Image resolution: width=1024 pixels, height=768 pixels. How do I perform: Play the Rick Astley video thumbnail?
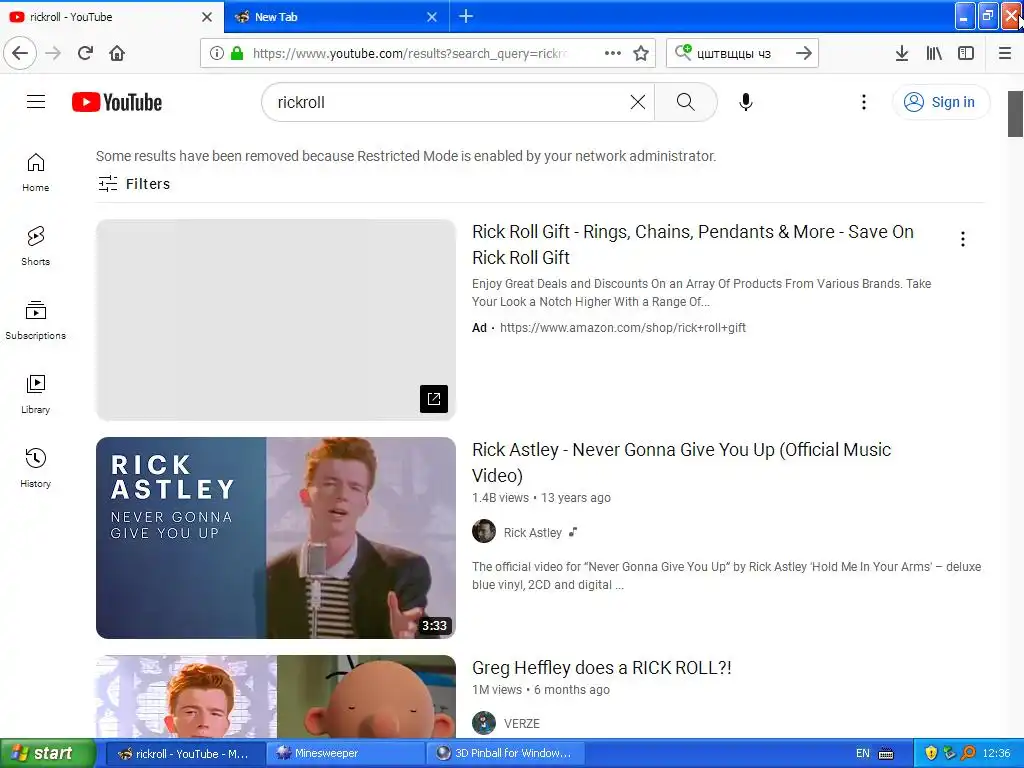(276, 537)
